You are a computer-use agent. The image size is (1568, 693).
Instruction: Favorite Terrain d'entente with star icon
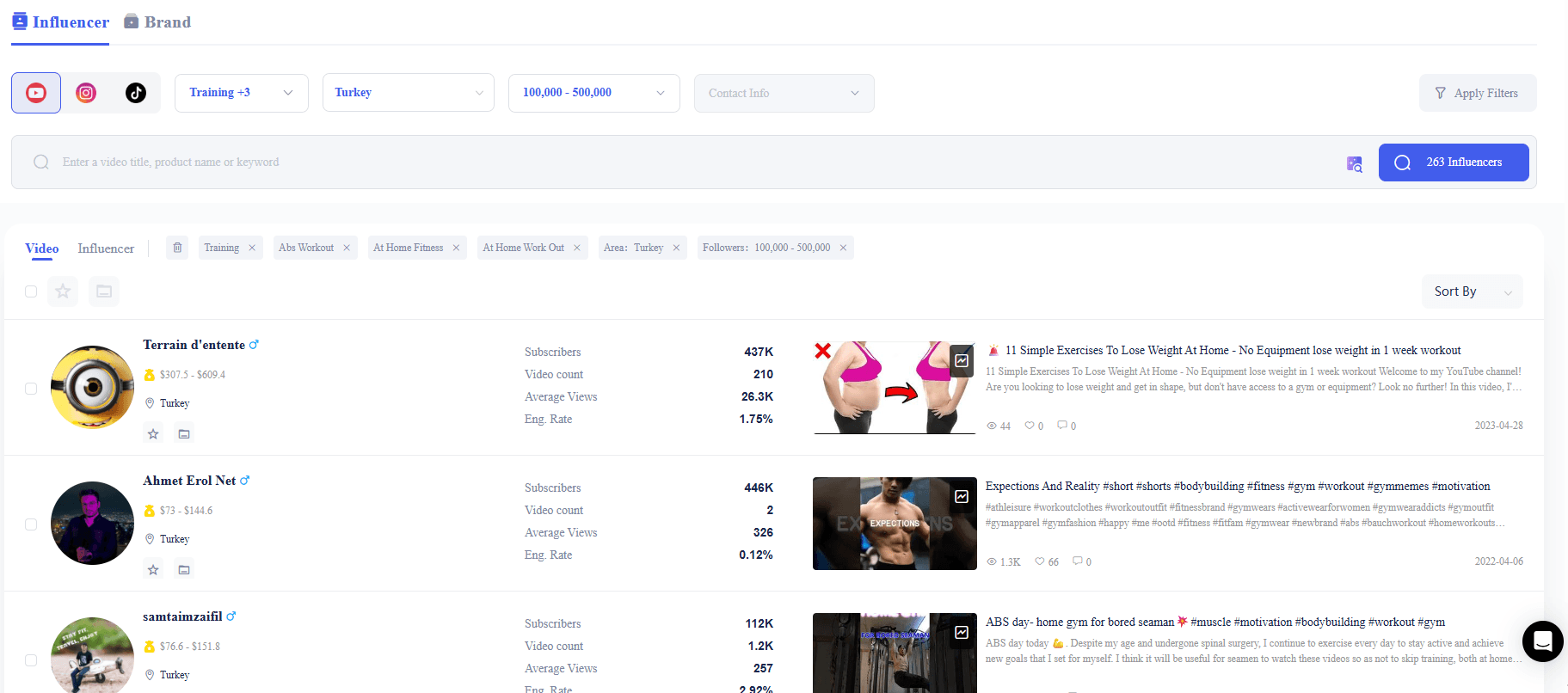point(153,434)
